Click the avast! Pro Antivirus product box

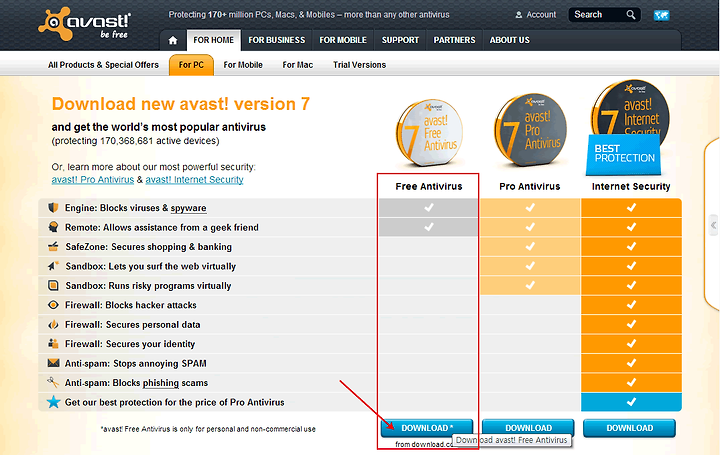coord(530,130)
